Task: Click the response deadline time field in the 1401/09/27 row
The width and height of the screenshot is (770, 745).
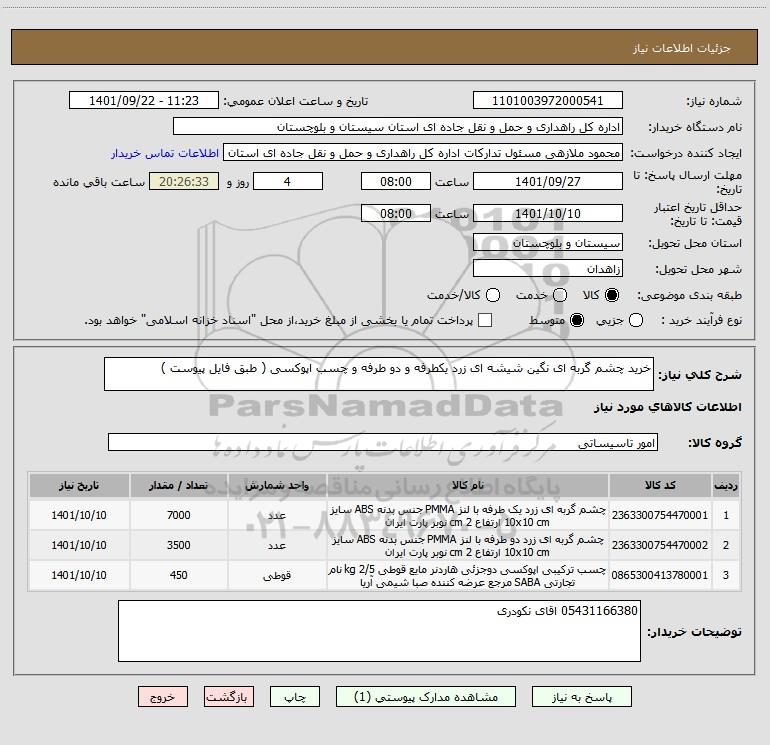Action: pos(396,181)
